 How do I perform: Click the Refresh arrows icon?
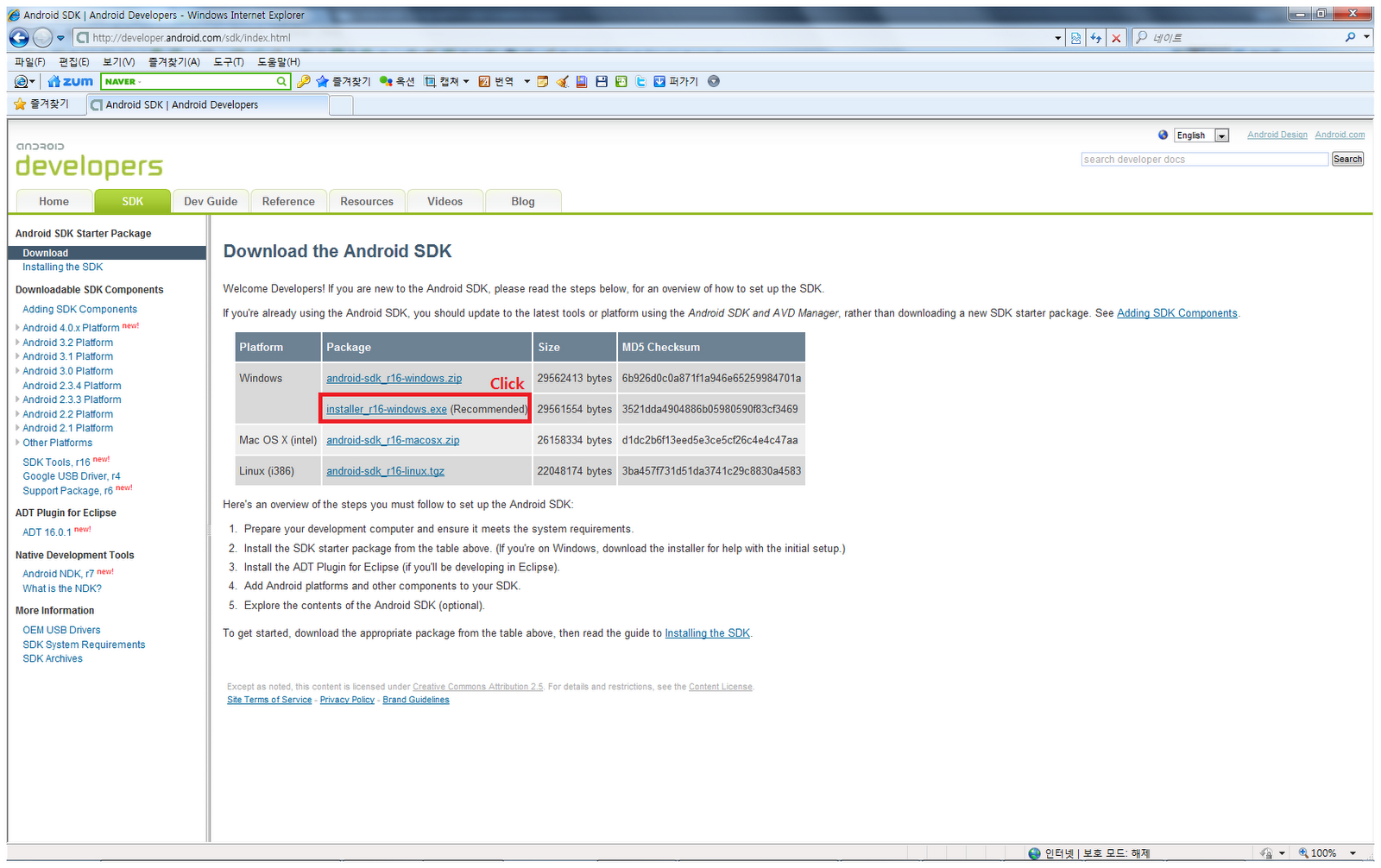coord(1095,38)
